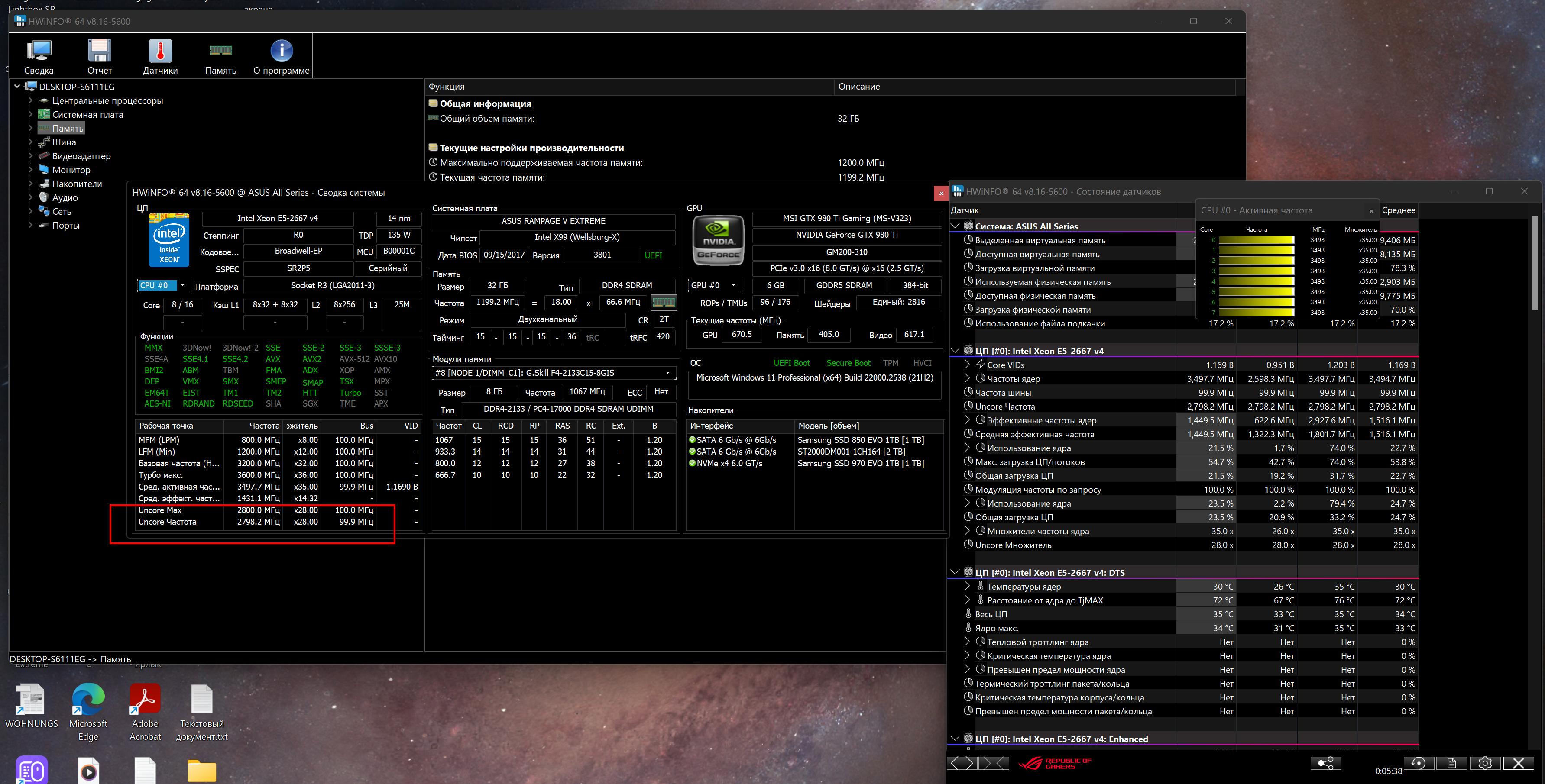The image size is (1545, 784).
Task: Collapse Система: ASUS All Series sensor group
Action: coord(956,226)
